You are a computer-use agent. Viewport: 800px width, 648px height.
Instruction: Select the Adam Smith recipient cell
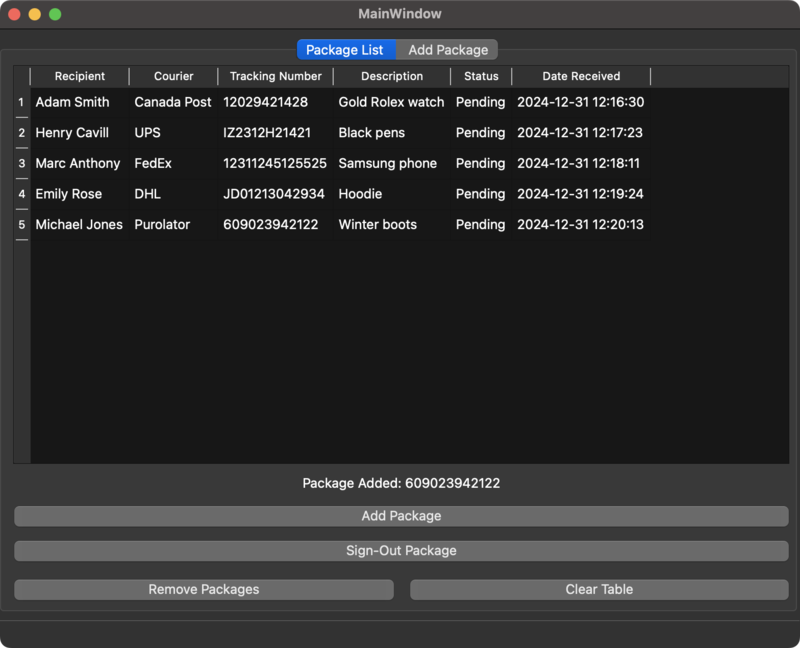(x=73, y=102)
